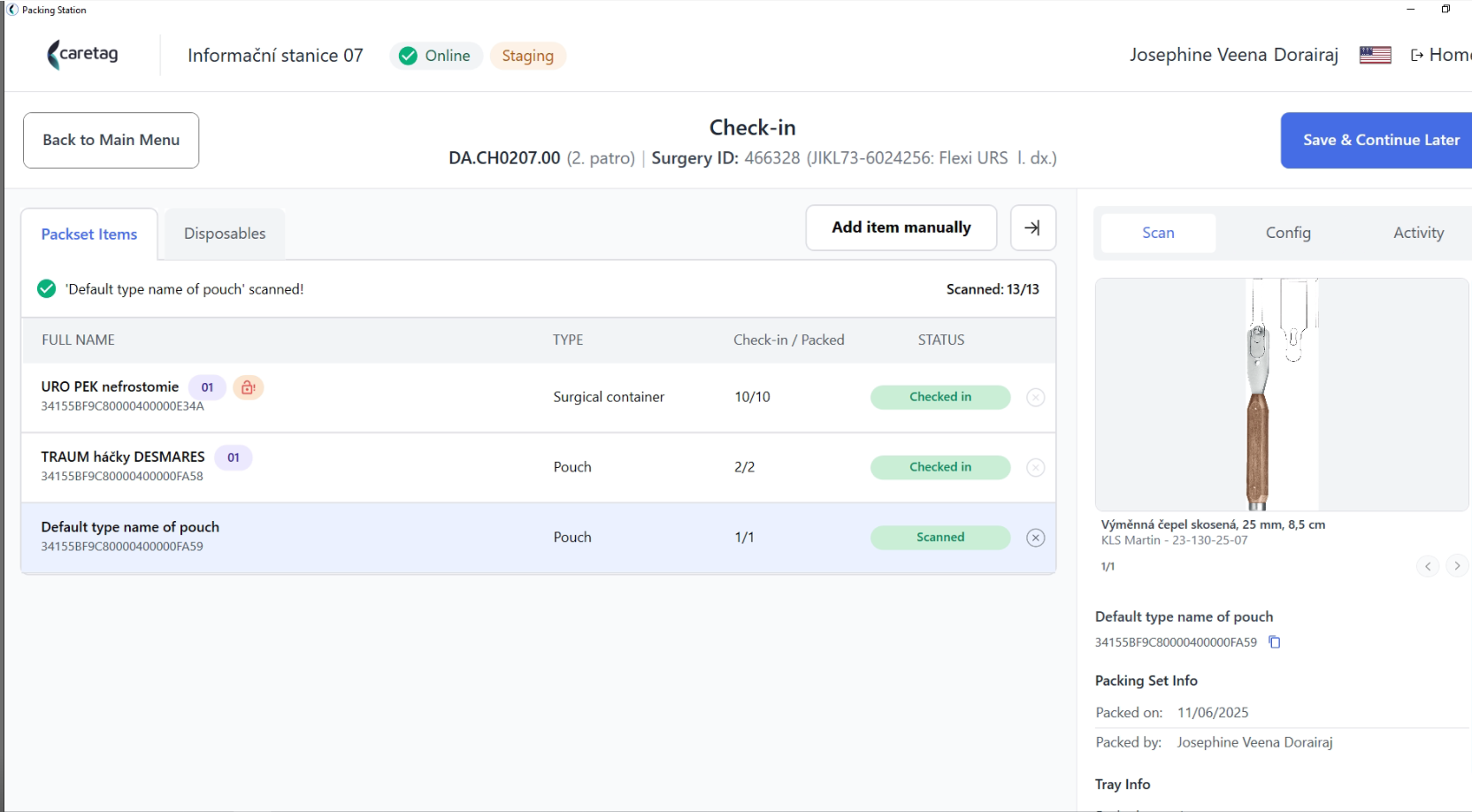Open the Activity tab
The height and width of the screenshot is (812, 1472).
click(x=1418, y=233)
